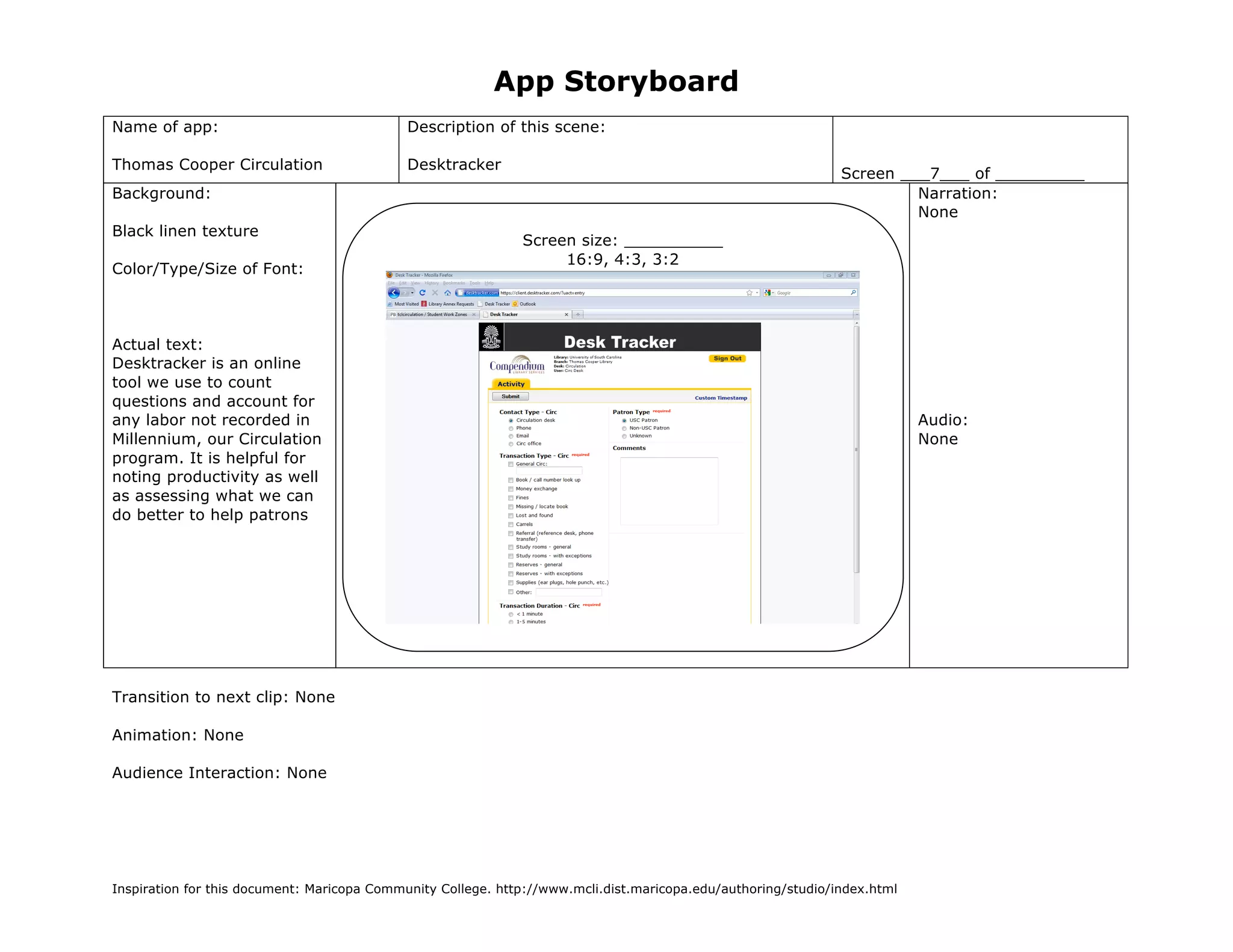This screenshot has width=1233, height=952.
Task: Click the Outlook bookmark icon
Action: [x=515, y=304]
